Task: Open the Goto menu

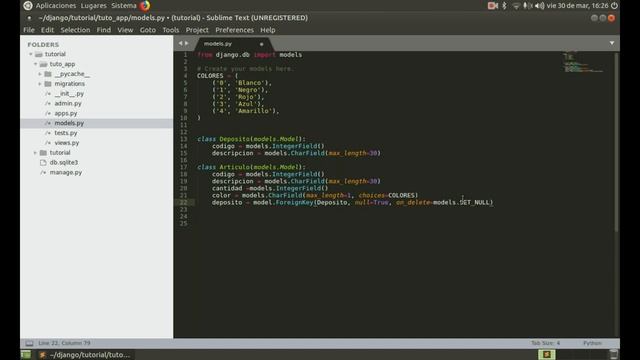Action: pos(148,30)
